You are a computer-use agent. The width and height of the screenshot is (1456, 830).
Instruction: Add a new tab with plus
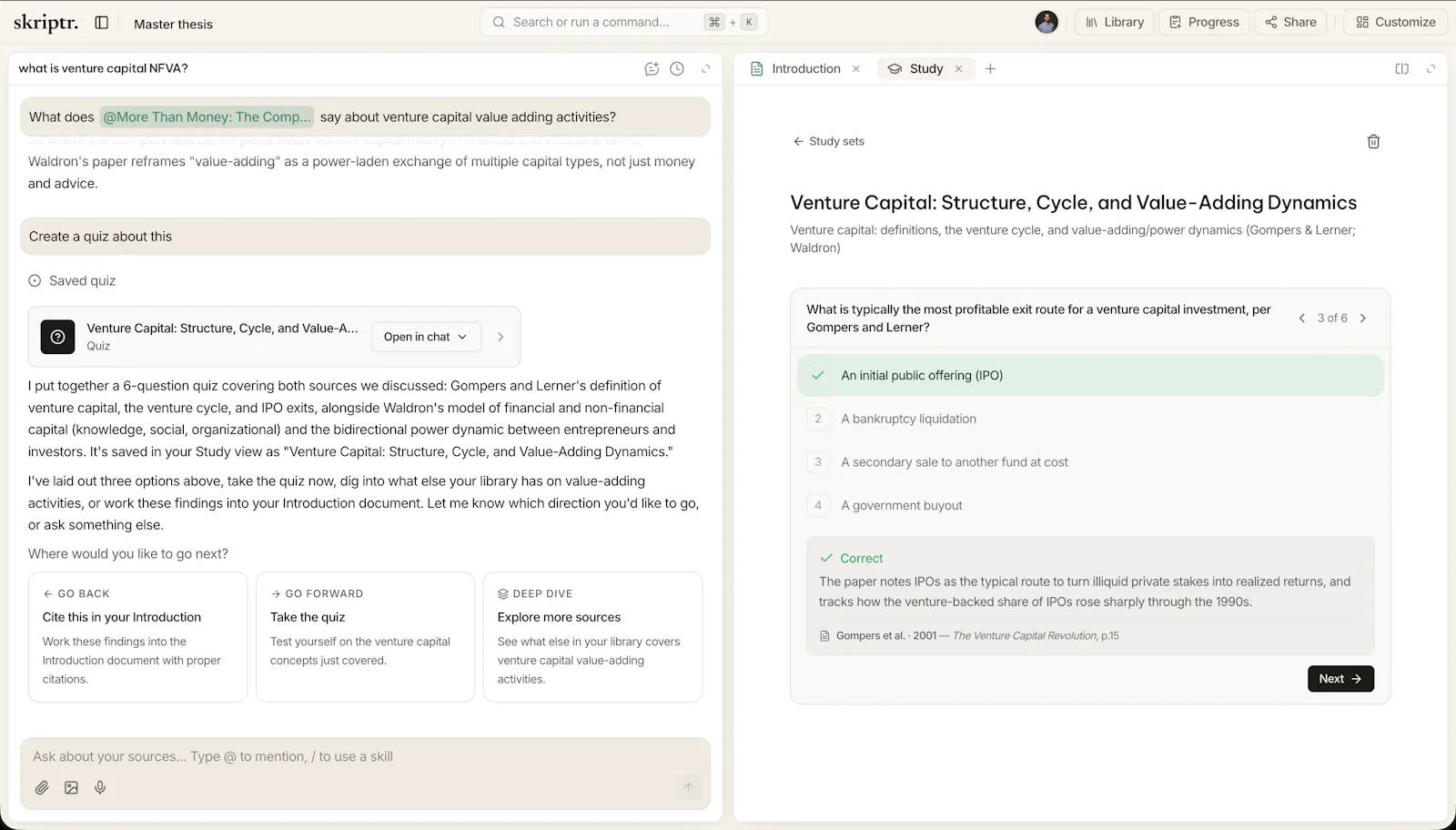(x=990, y=68)
